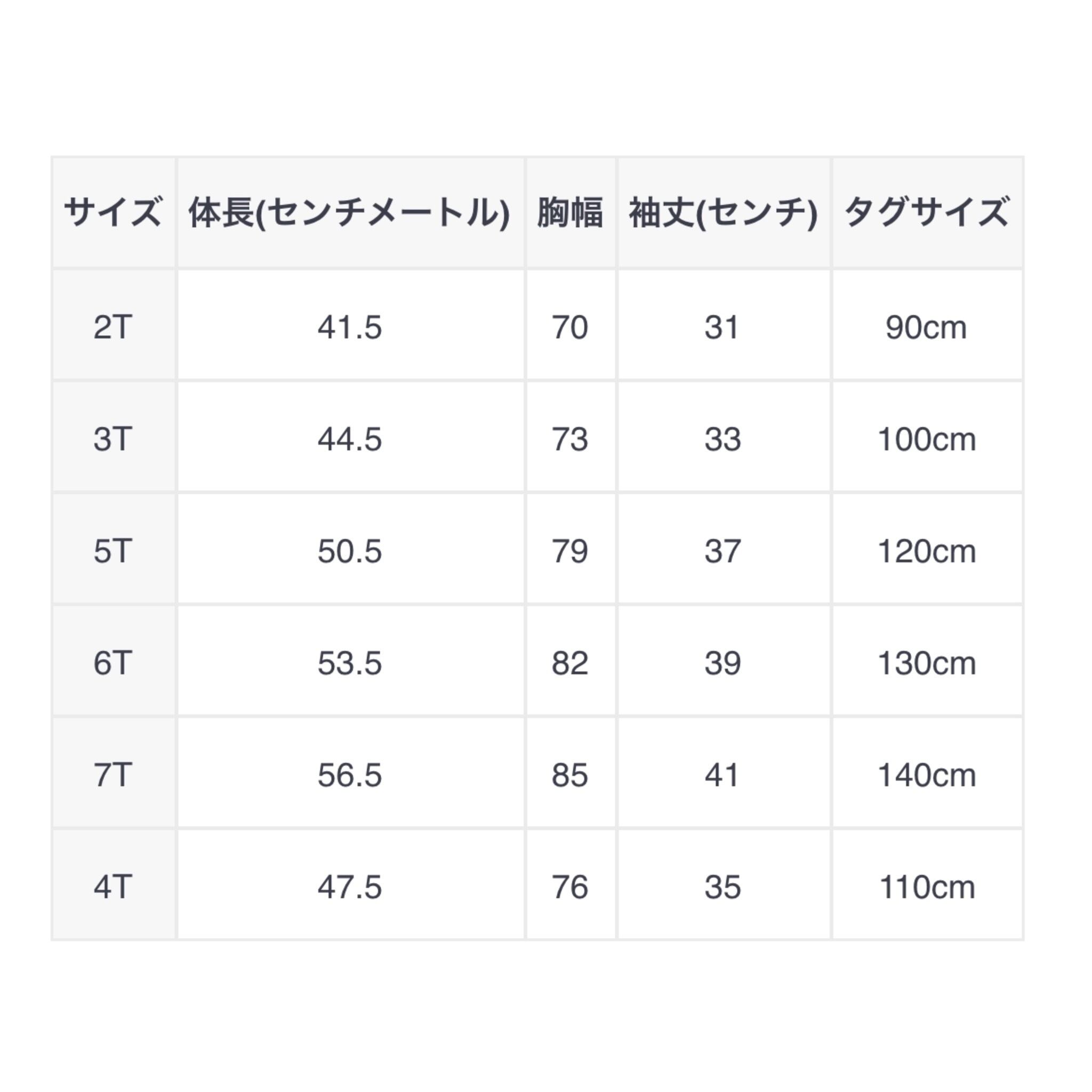Click the 37 sleeve length value

[723, 551]
